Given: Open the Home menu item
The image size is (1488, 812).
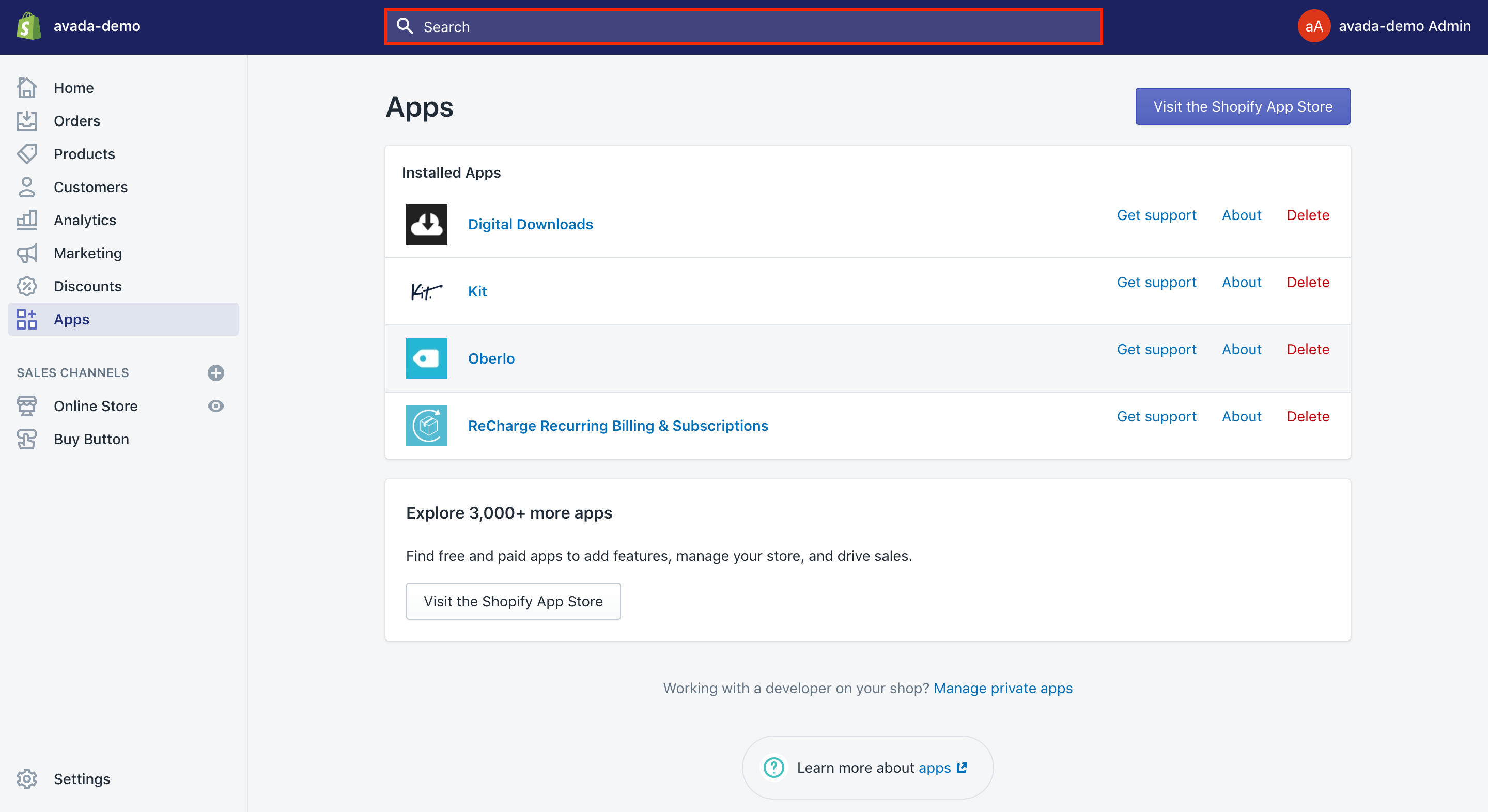Looking at the screenshot, I should 123,88.
